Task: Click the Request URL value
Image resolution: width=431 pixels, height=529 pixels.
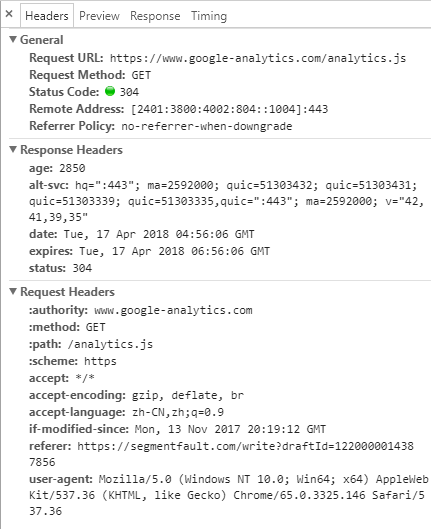Action: pyautogui.click(x=258, y=58)
